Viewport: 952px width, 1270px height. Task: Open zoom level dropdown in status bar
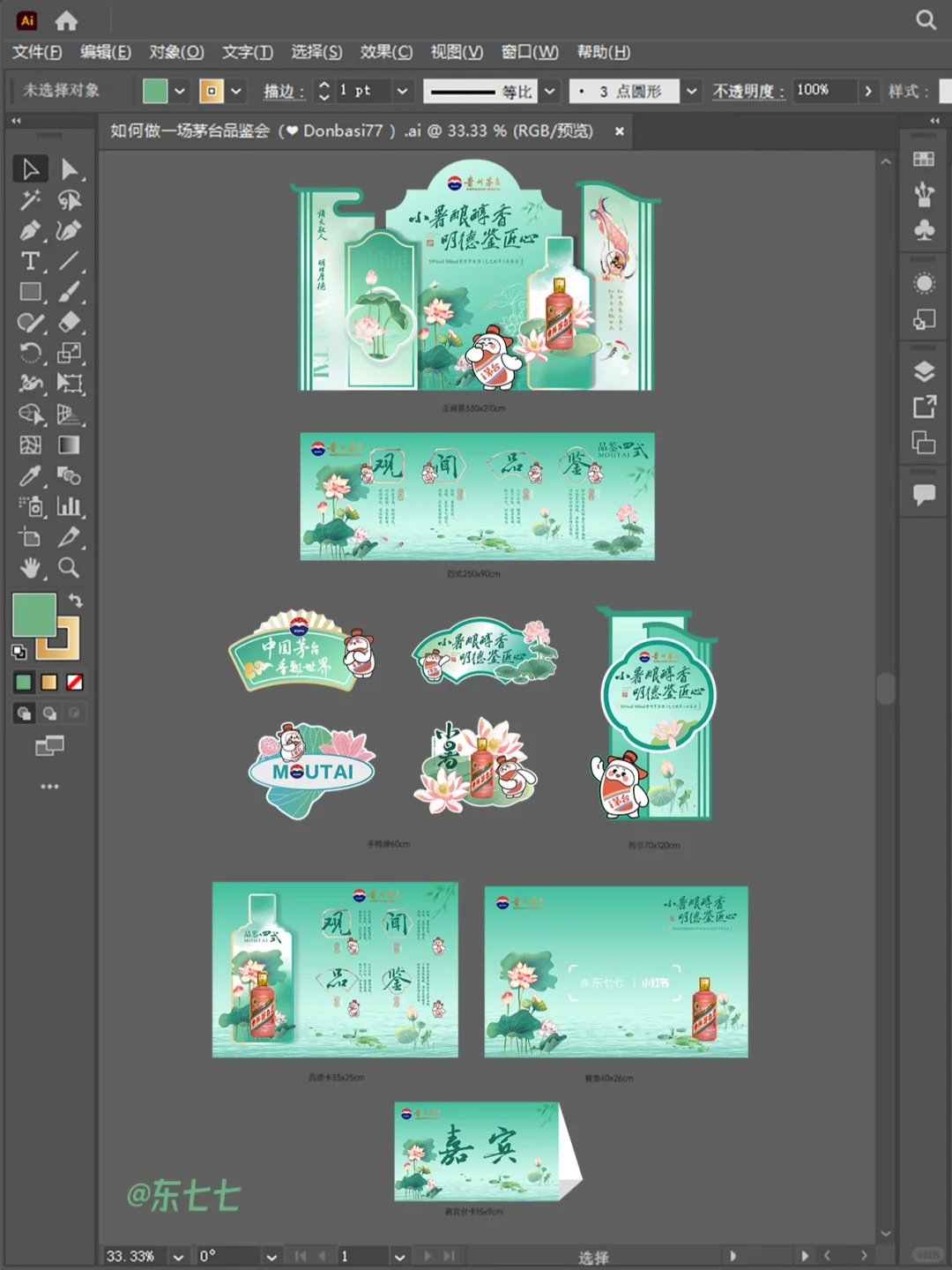pyautogui.click(x=179, y=1257)
